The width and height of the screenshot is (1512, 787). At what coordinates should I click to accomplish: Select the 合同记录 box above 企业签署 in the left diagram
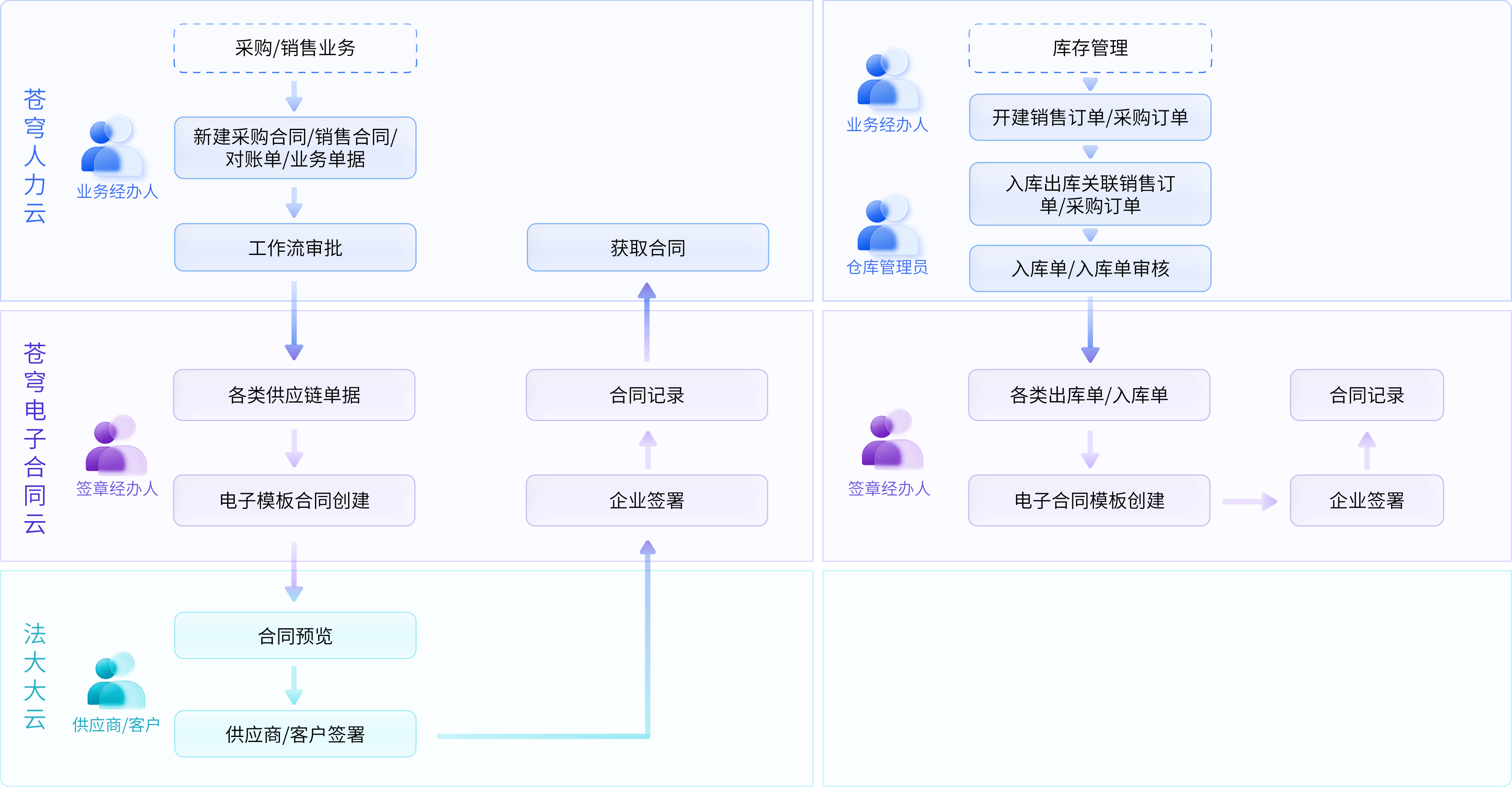647,395
